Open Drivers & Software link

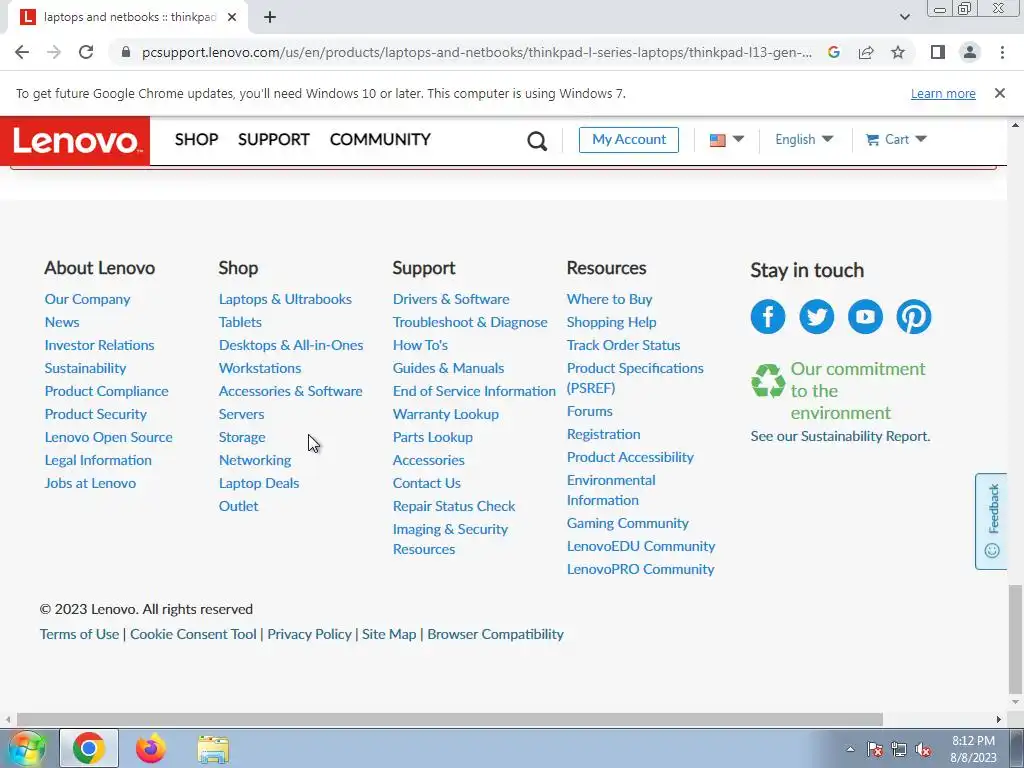[451, 299]
